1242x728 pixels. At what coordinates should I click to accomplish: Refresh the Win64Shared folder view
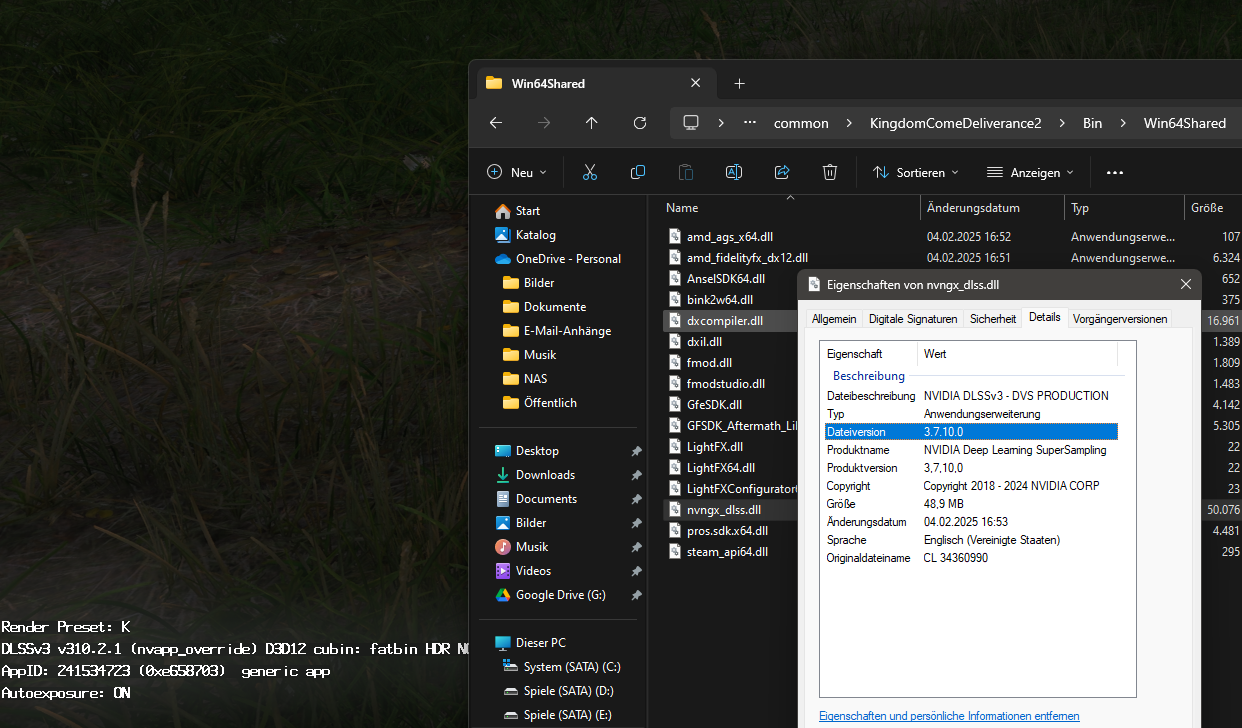(x=640, y=123)
